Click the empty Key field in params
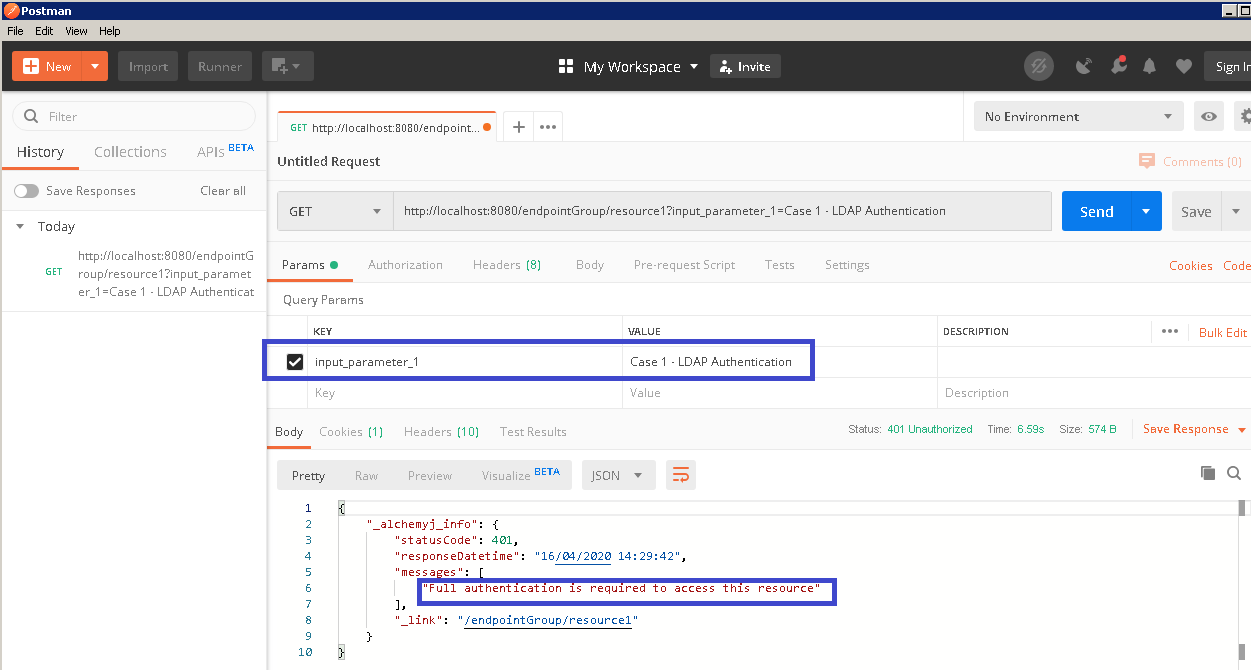Image resolution: width=1251 pixels, height=670 pixels. coord(464,393)
